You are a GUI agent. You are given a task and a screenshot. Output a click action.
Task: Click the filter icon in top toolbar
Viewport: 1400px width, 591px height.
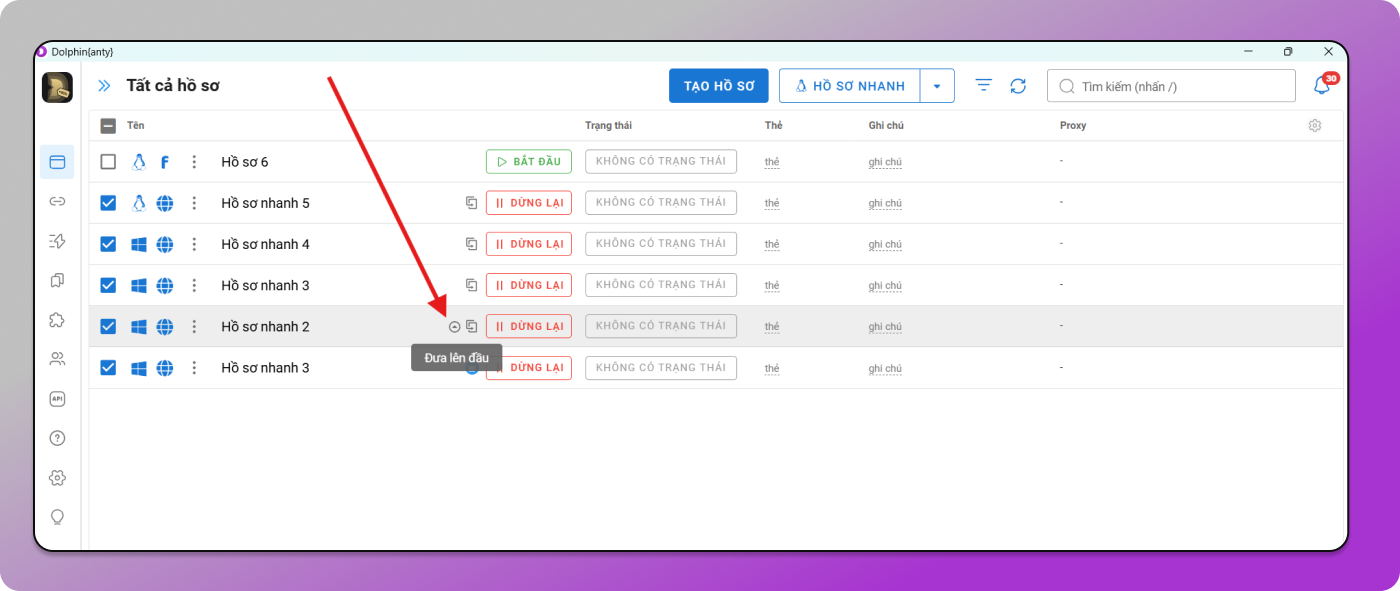pos(983,86)
